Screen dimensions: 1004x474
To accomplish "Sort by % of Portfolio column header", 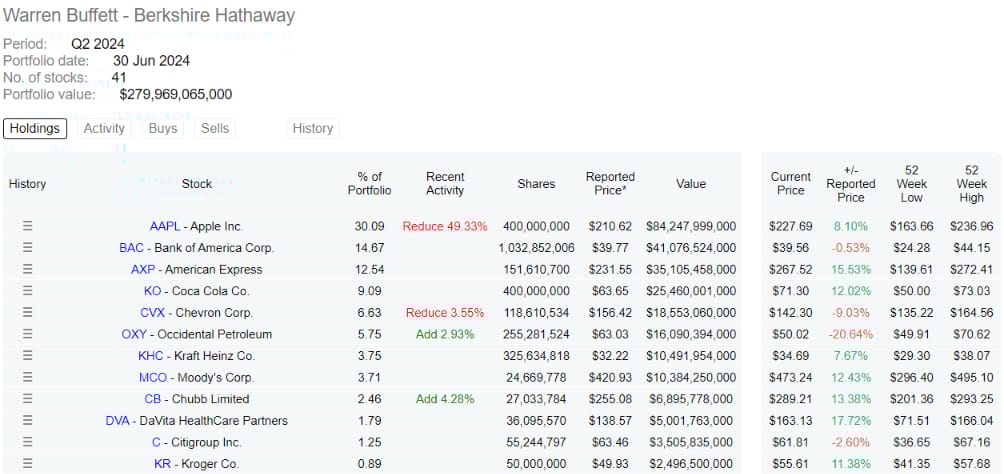I will tap(369, 184).
